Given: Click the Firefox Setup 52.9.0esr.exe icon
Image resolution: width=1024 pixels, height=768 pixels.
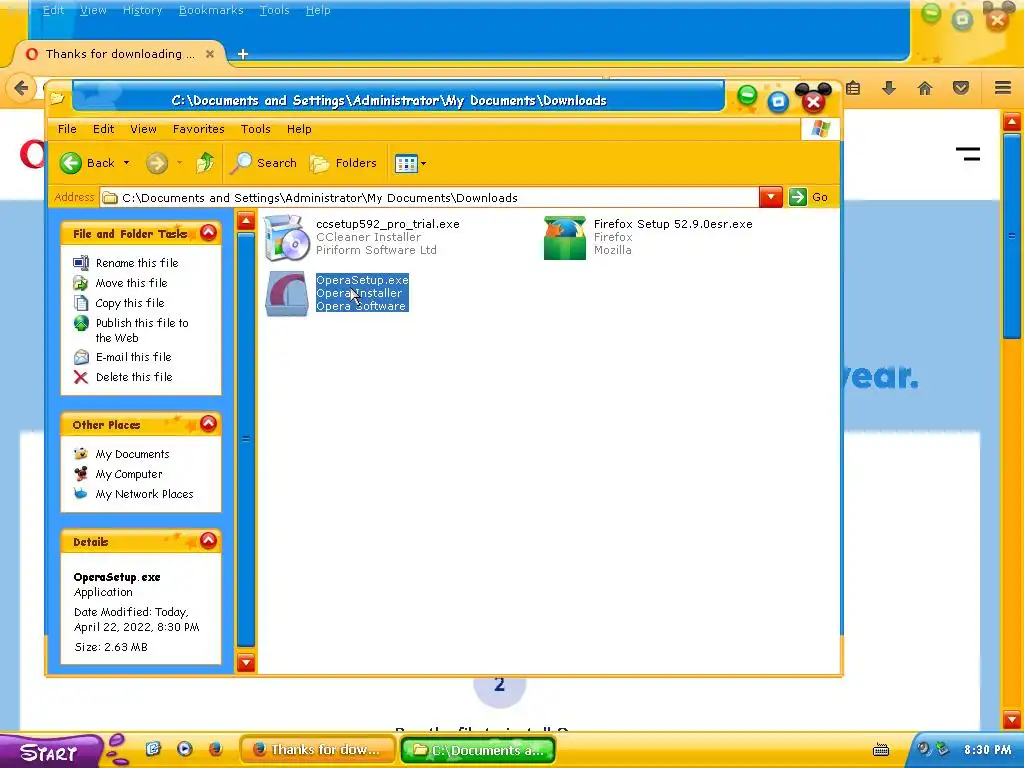Looking at the screenshot, I should 565,238.
